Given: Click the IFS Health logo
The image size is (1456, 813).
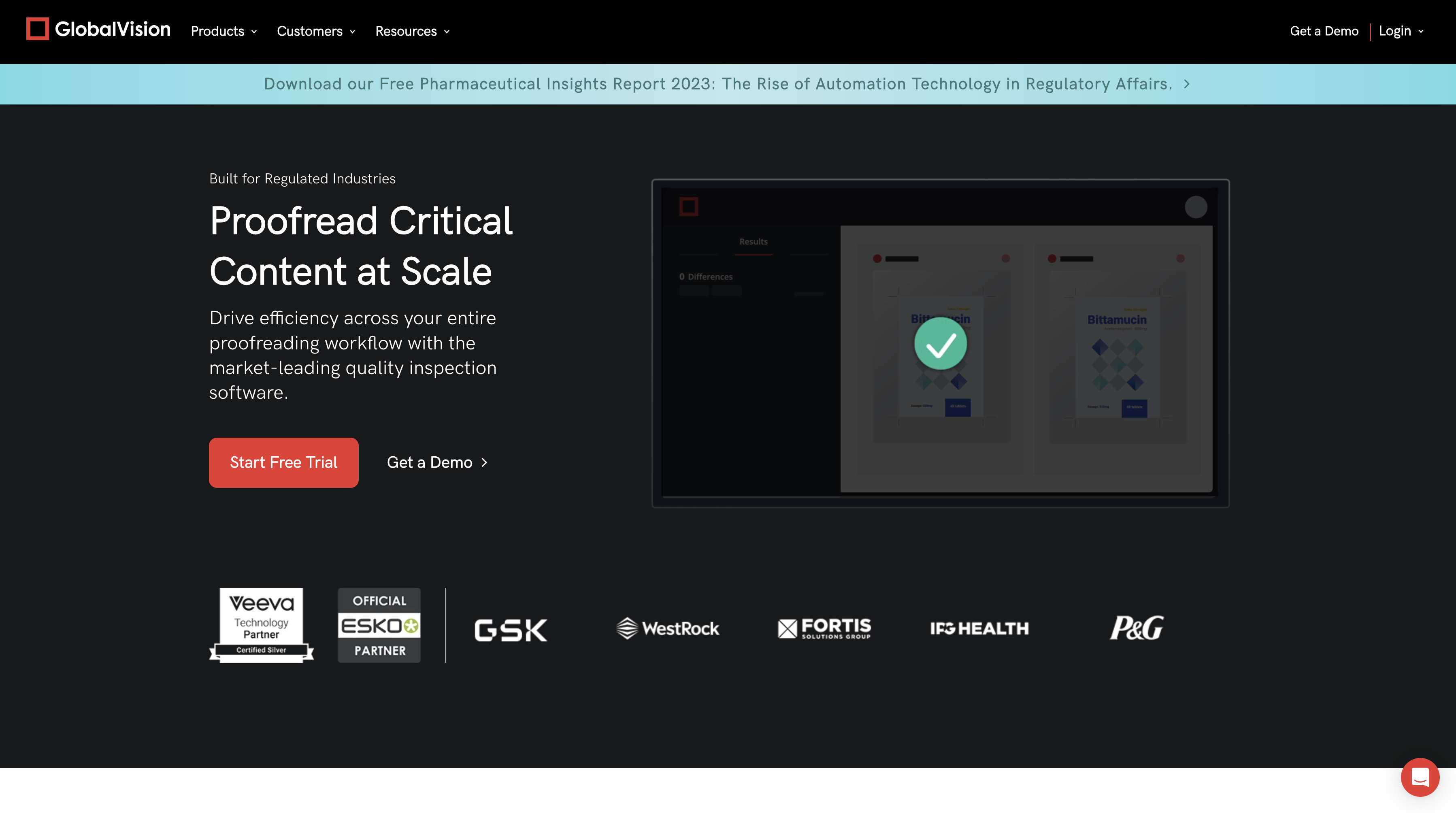Looking at the screenshot, I should pos(979,628).
